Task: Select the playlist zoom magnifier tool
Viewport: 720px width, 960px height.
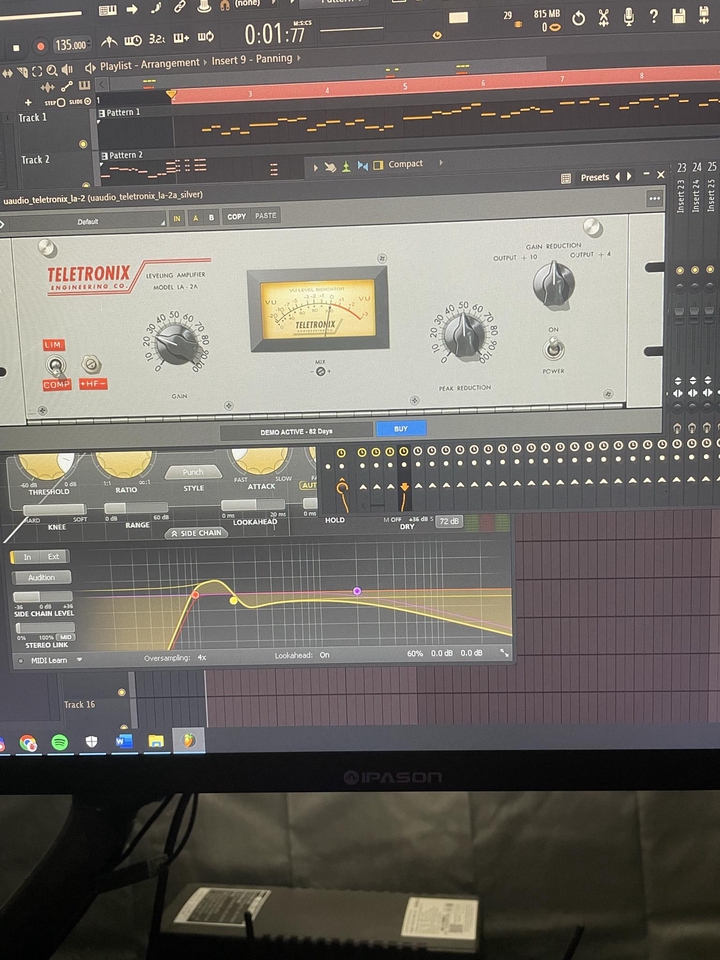Action: [x=51, y=71]
